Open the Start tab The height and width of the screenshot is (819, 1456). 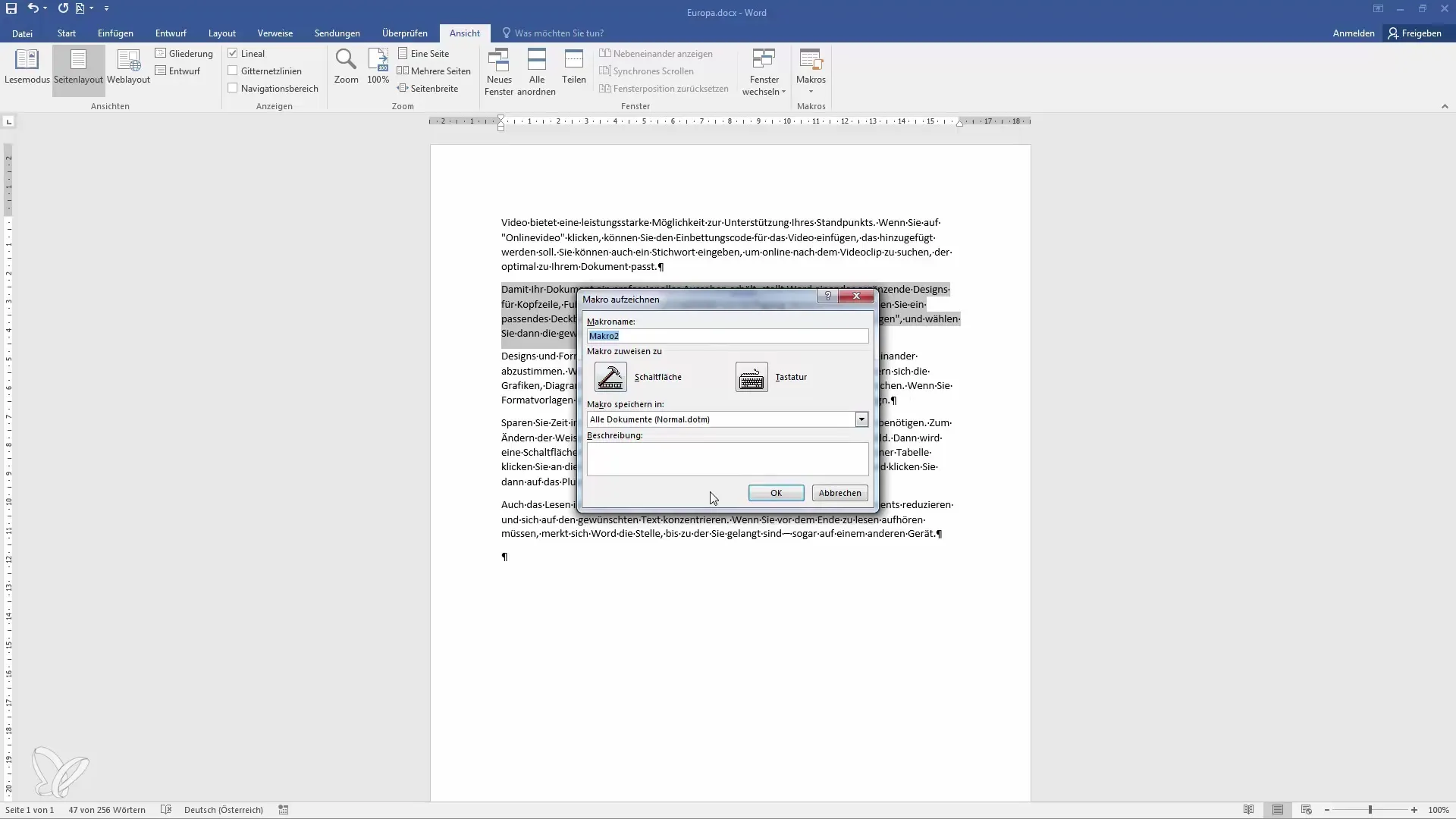click(x=67, y=33)
